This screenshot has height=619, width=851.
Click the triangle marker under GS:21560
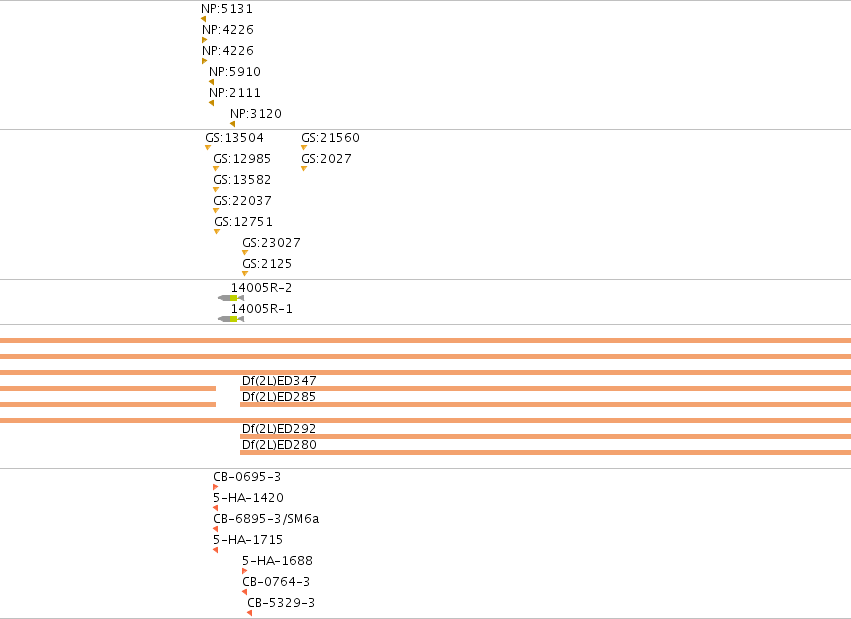pyautogui.click(x=304, y=148)
